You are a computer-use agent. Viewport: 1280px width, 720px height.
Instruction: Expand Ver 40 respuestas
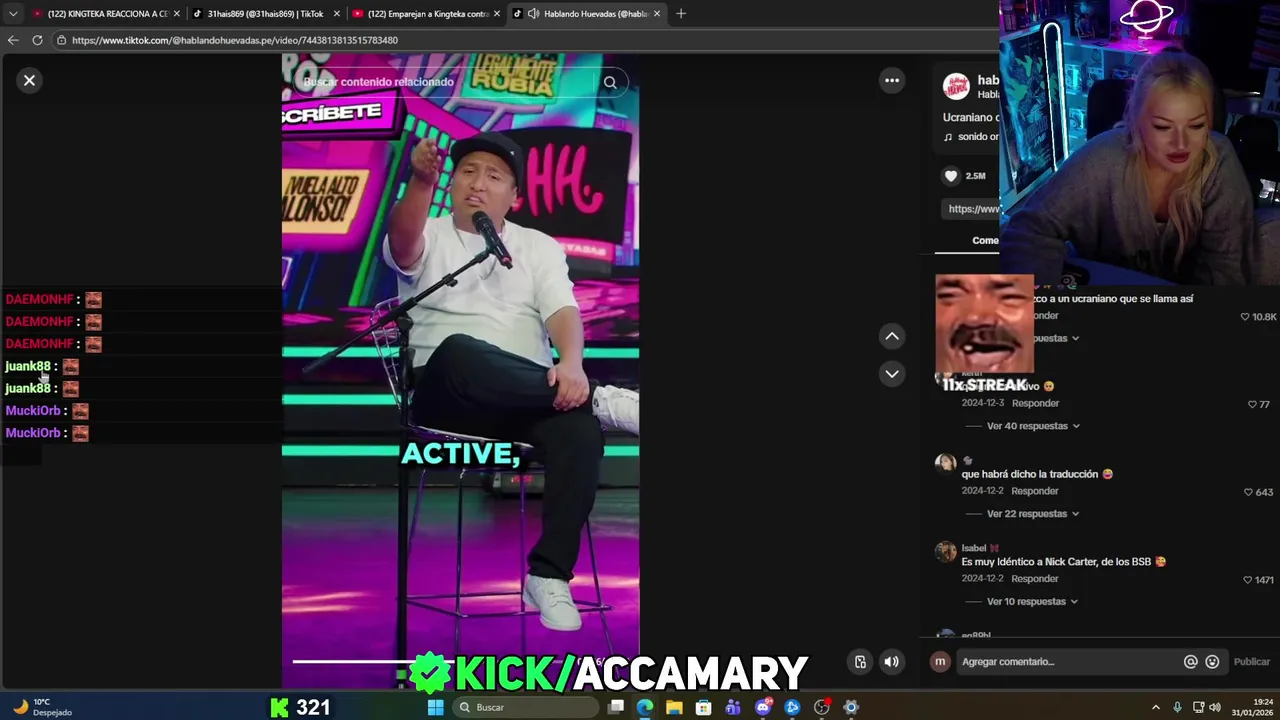pos(1033,426)
